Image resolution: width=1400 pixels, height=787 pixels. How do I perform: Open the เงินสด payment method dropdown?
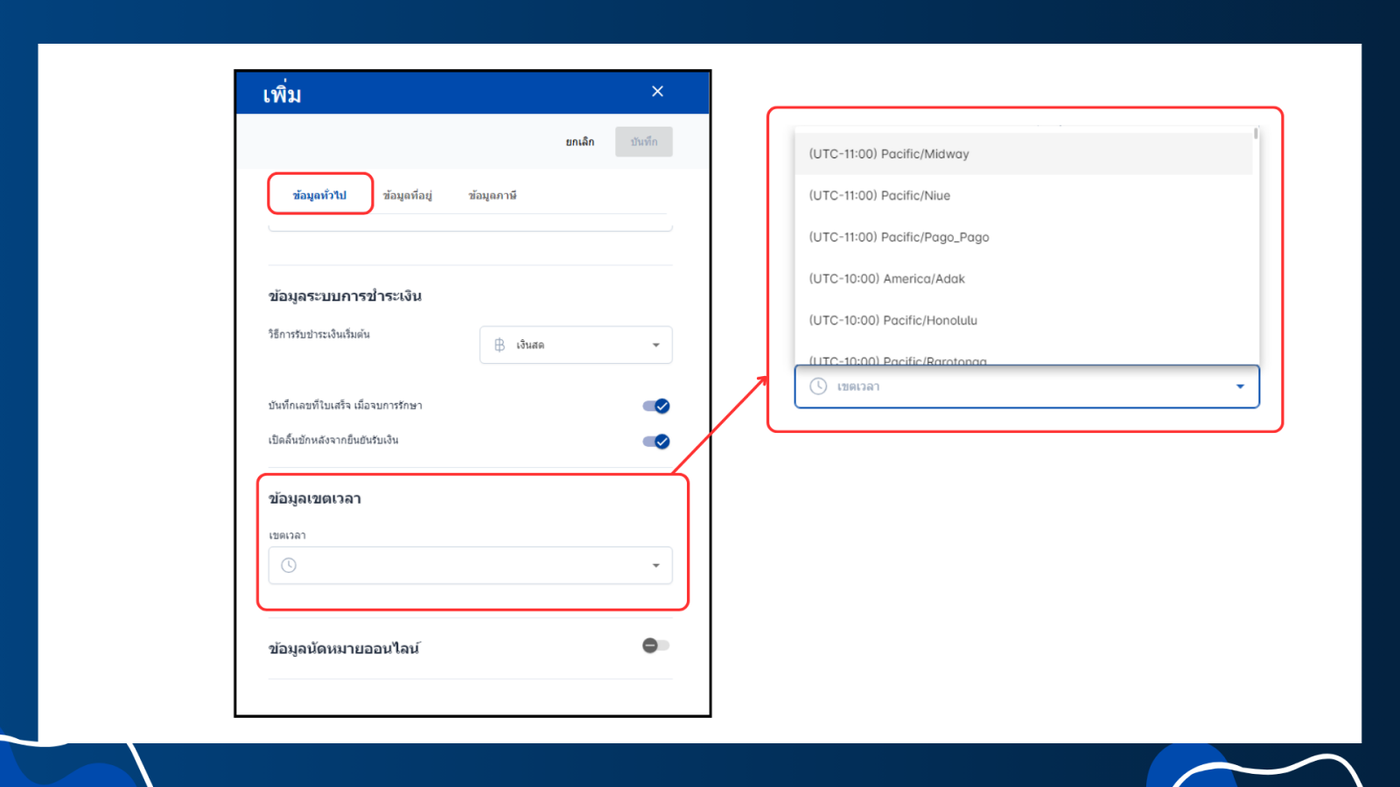(x=576, y=345)
